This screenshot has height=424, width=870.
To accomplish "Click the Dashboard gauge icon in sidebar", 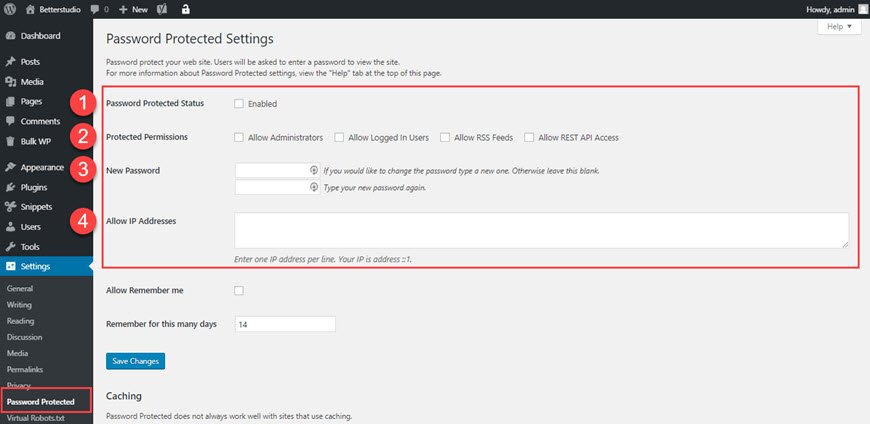I will tap(9, 36).
